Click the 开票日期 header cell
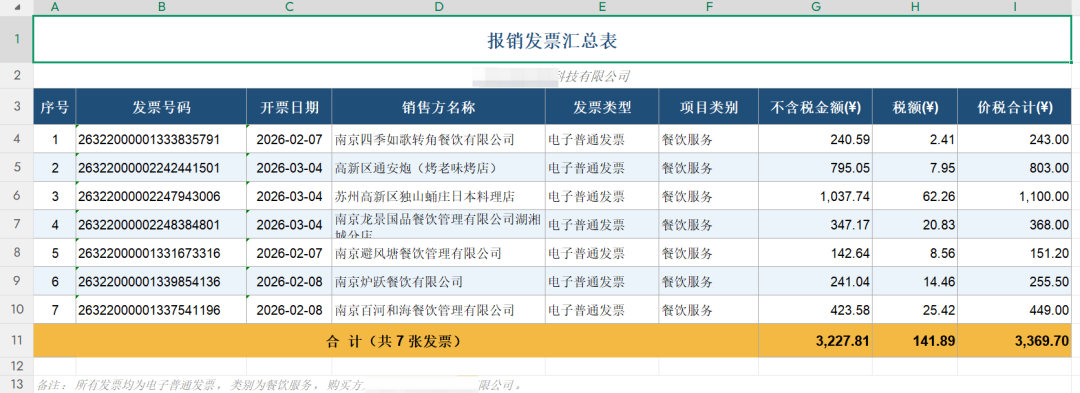The width and height of the screenshot is (1080, 393). [289, 107]
